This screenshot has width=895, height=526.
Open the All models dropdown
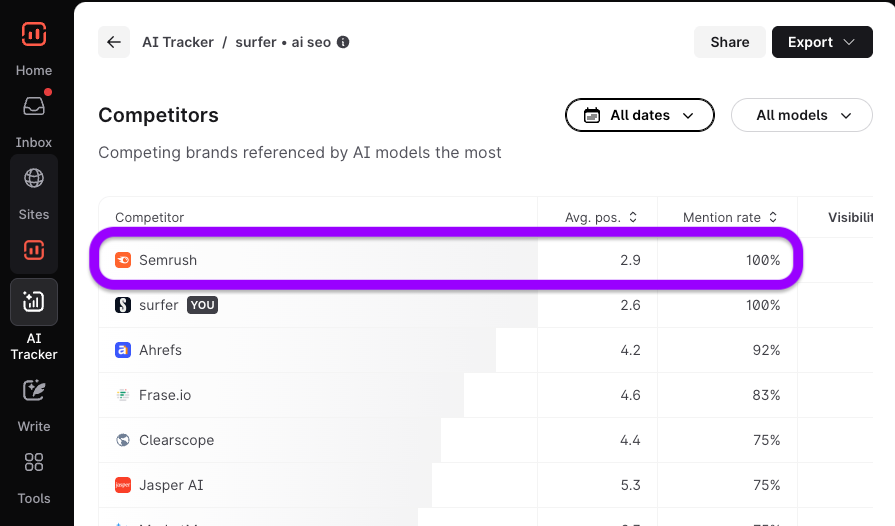(802, 115)
